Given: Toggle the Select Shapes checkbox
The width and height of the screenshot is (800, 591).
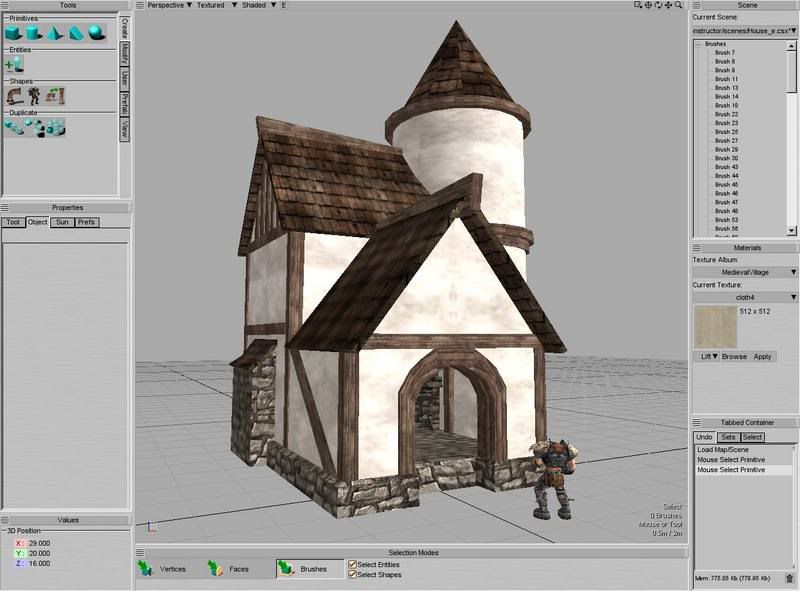Looking at the screenshot, I should pyautogui.click(x=353, y=575).
